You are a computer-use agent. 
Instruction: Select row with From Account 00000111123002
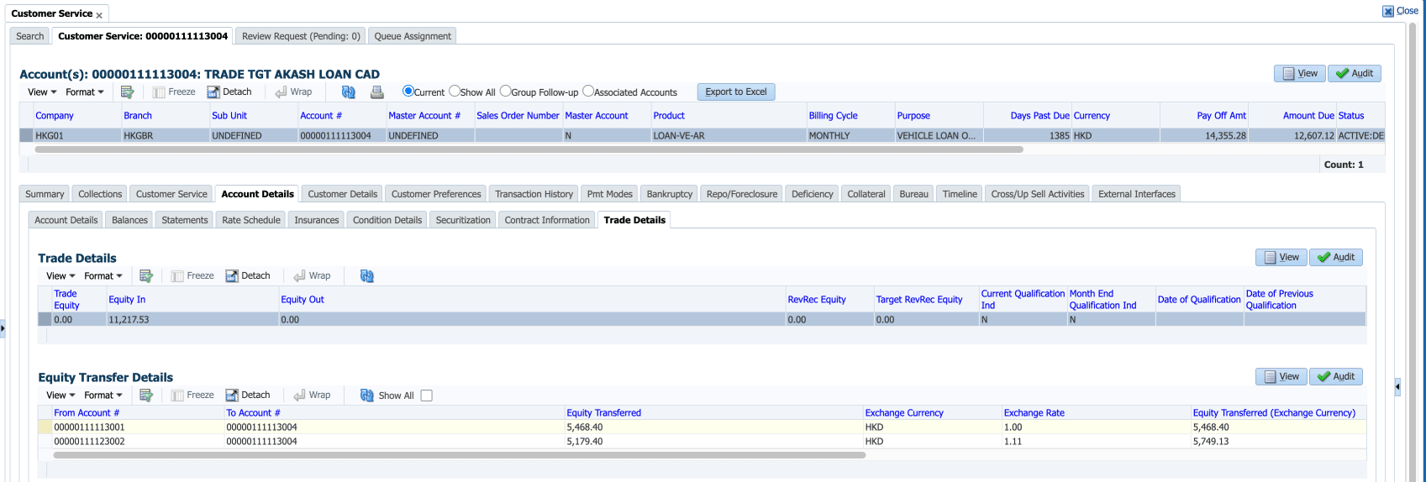(x=701, y=441)
